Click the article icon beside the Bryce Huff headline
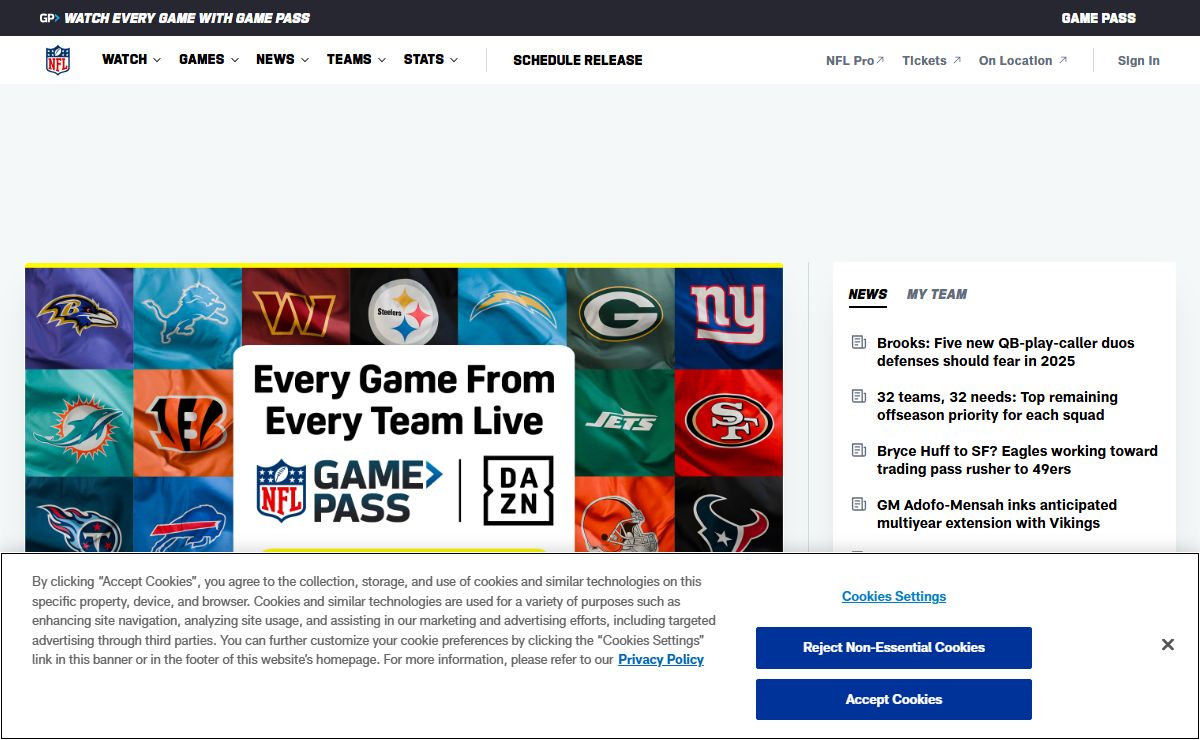Screen dimensions: 1200x740 tap(858, 451)
